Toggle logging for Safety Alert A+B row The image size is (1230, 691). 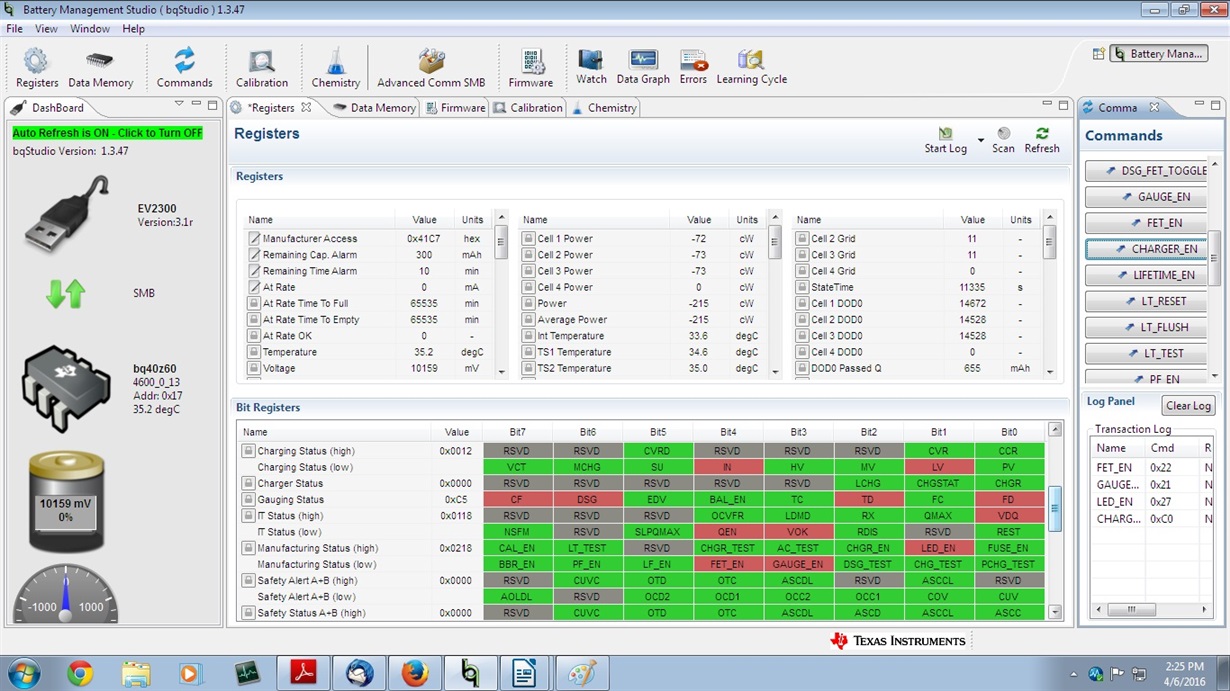point(249,580)
